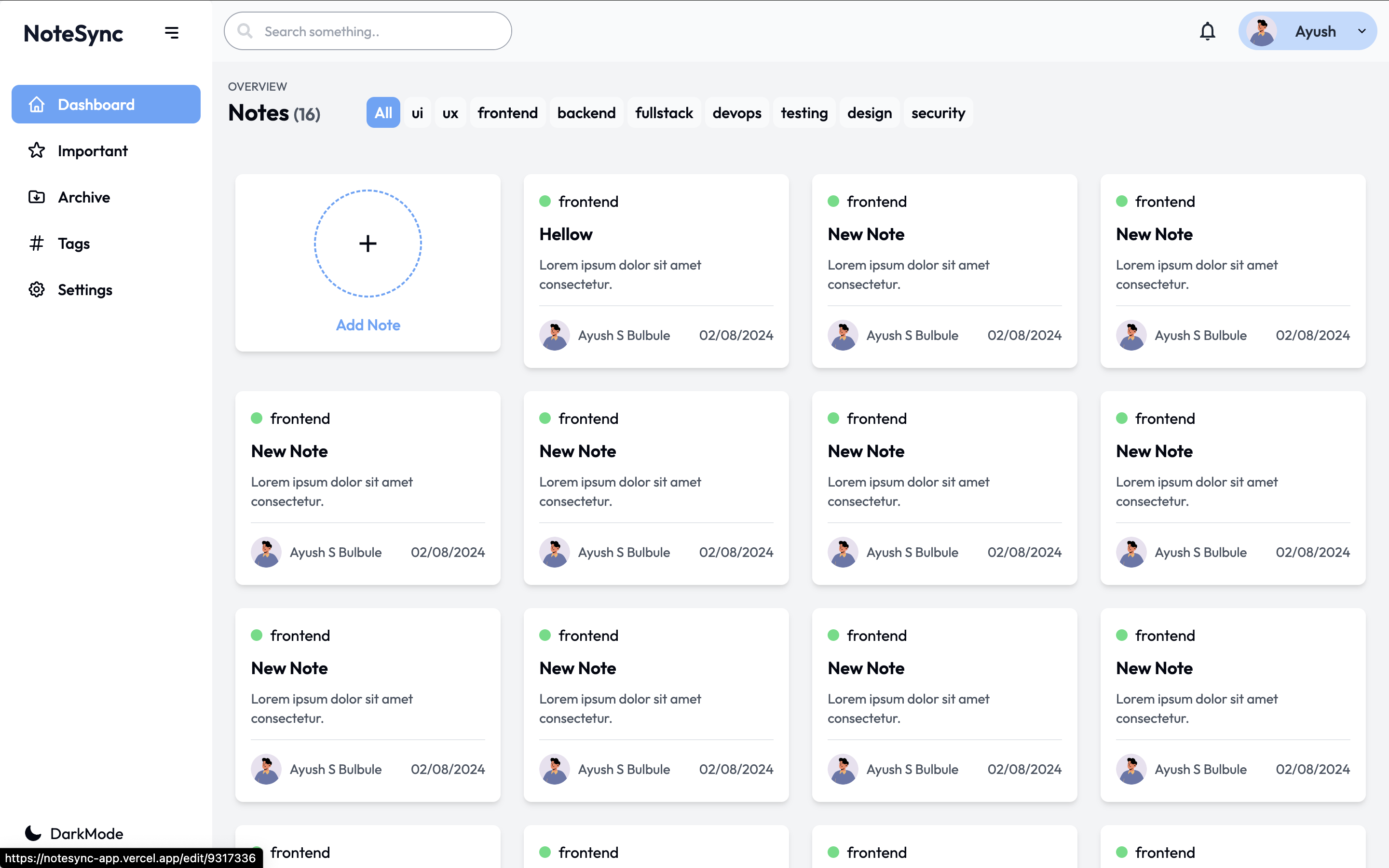1389x868 pixels.
Task: Click the date on the Hellow note
Action: coord(736,335)
